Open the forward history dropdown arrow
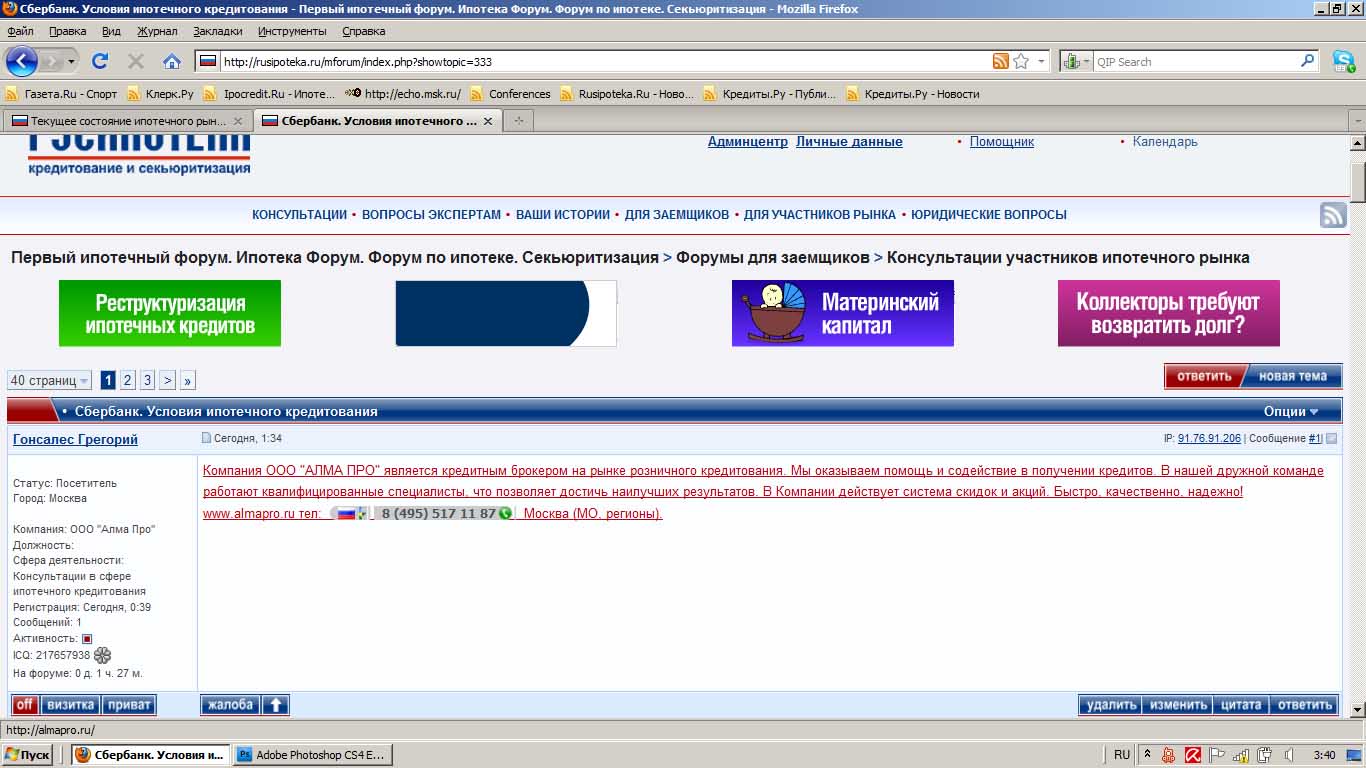Viewport: 1366px width, 768px height. pos(71,61)
